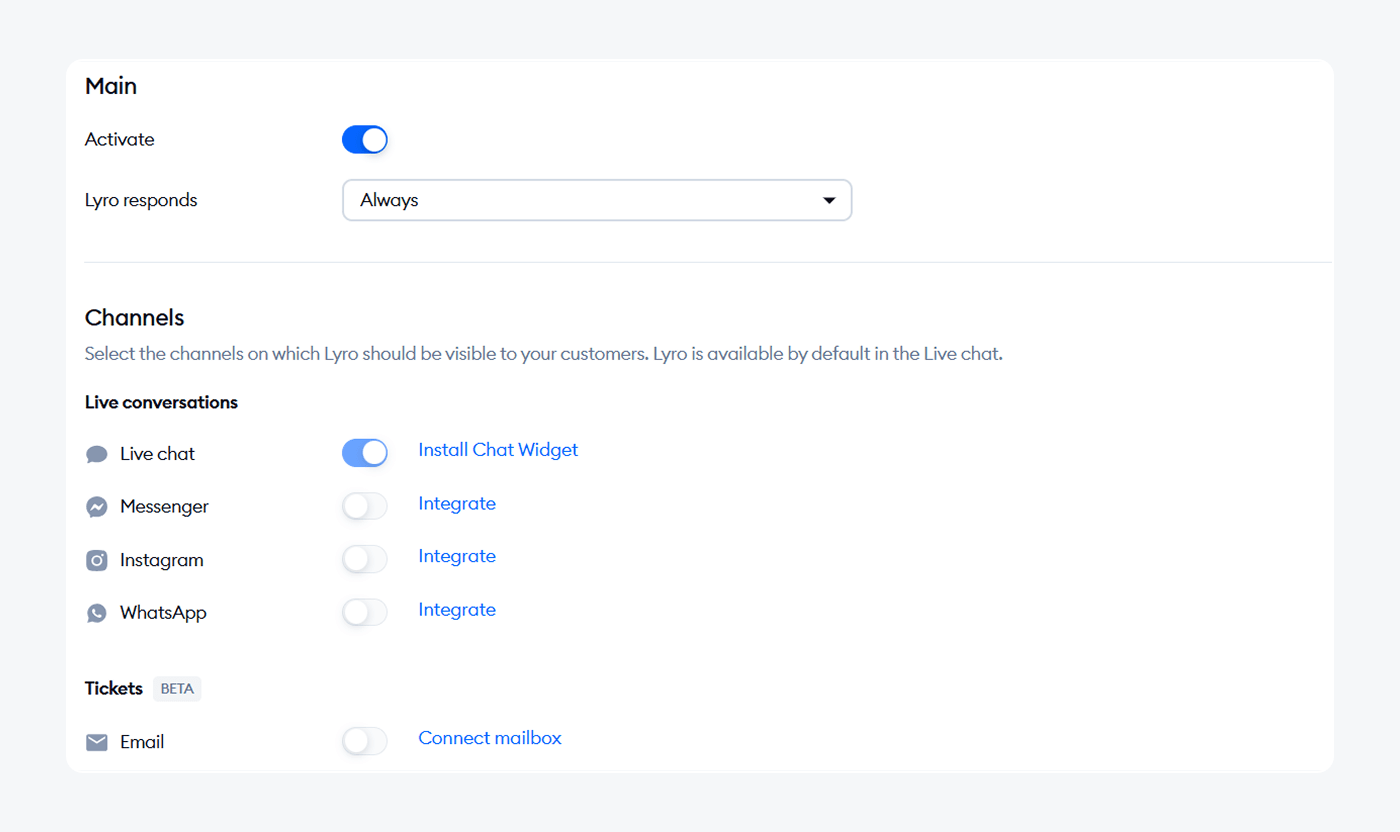The height and width of the screenshot is (832, 1400).
Task: Turn off the Activate toggle
Action: [364, 140]
